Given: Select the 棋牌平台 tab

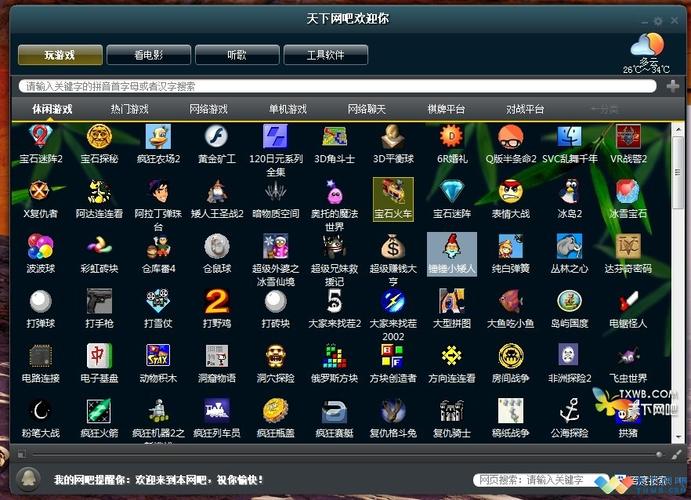Looking at the screenshot, I should pos(446,109).
